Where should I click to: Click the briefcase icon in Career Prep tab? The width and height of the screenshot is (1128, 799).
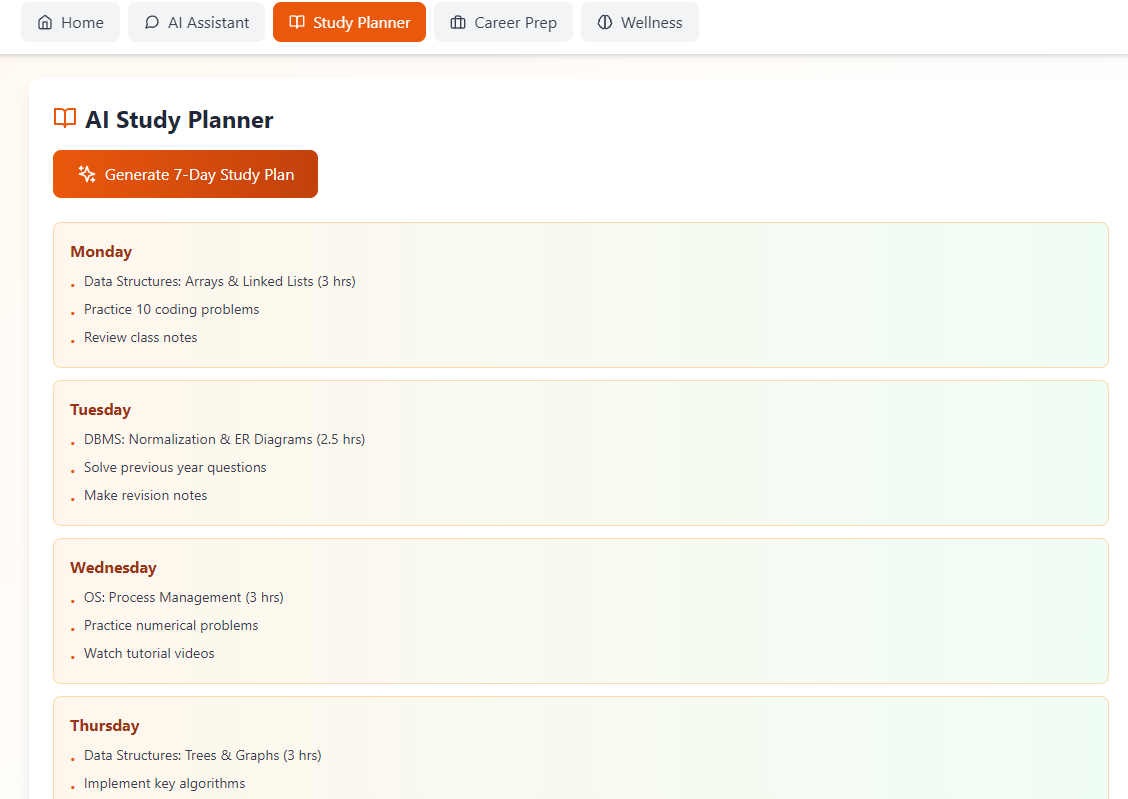tap(458, 22)
